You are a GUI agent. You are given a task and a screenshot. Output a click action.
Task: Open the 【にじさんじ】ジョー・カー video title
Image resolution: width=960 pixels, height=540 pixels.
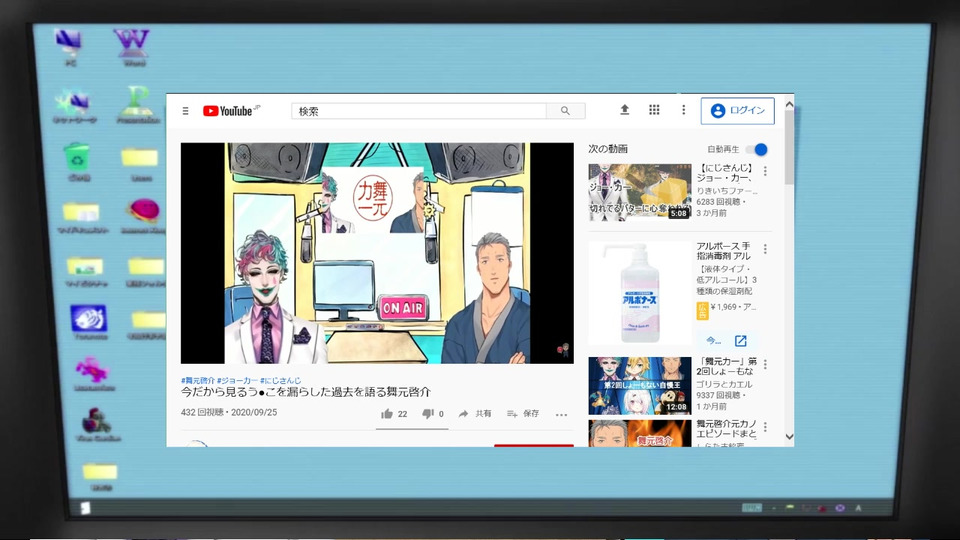pos(726,173)
